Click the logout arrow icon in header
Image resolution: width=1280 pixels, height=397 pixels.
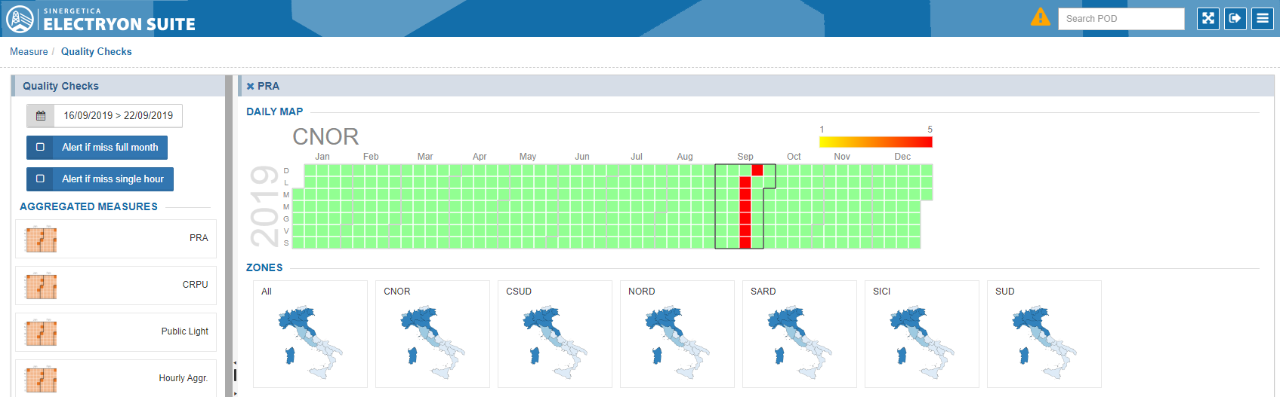(x=1235, y=18)
